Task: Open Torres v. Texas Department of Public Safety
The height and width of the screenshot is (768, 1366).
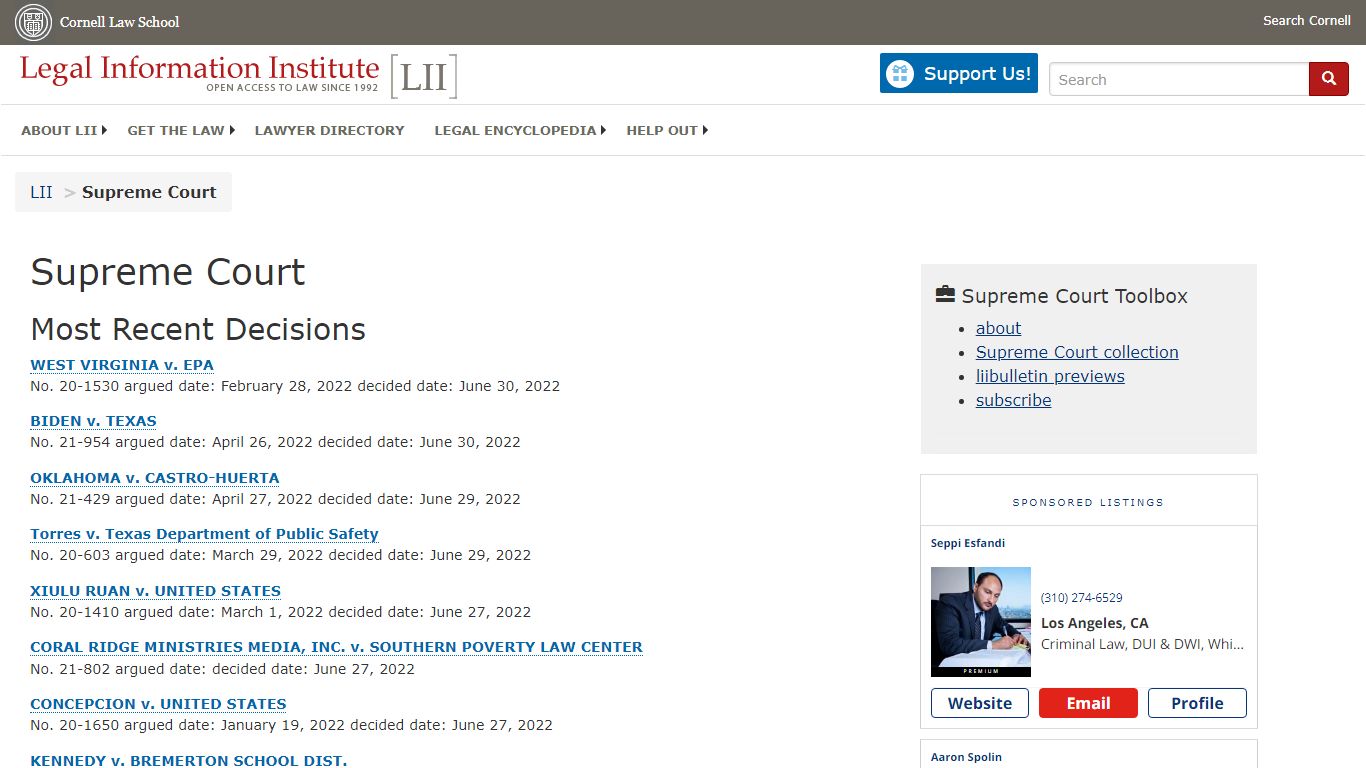Action: pyautogui.click(x=204, y=534)
